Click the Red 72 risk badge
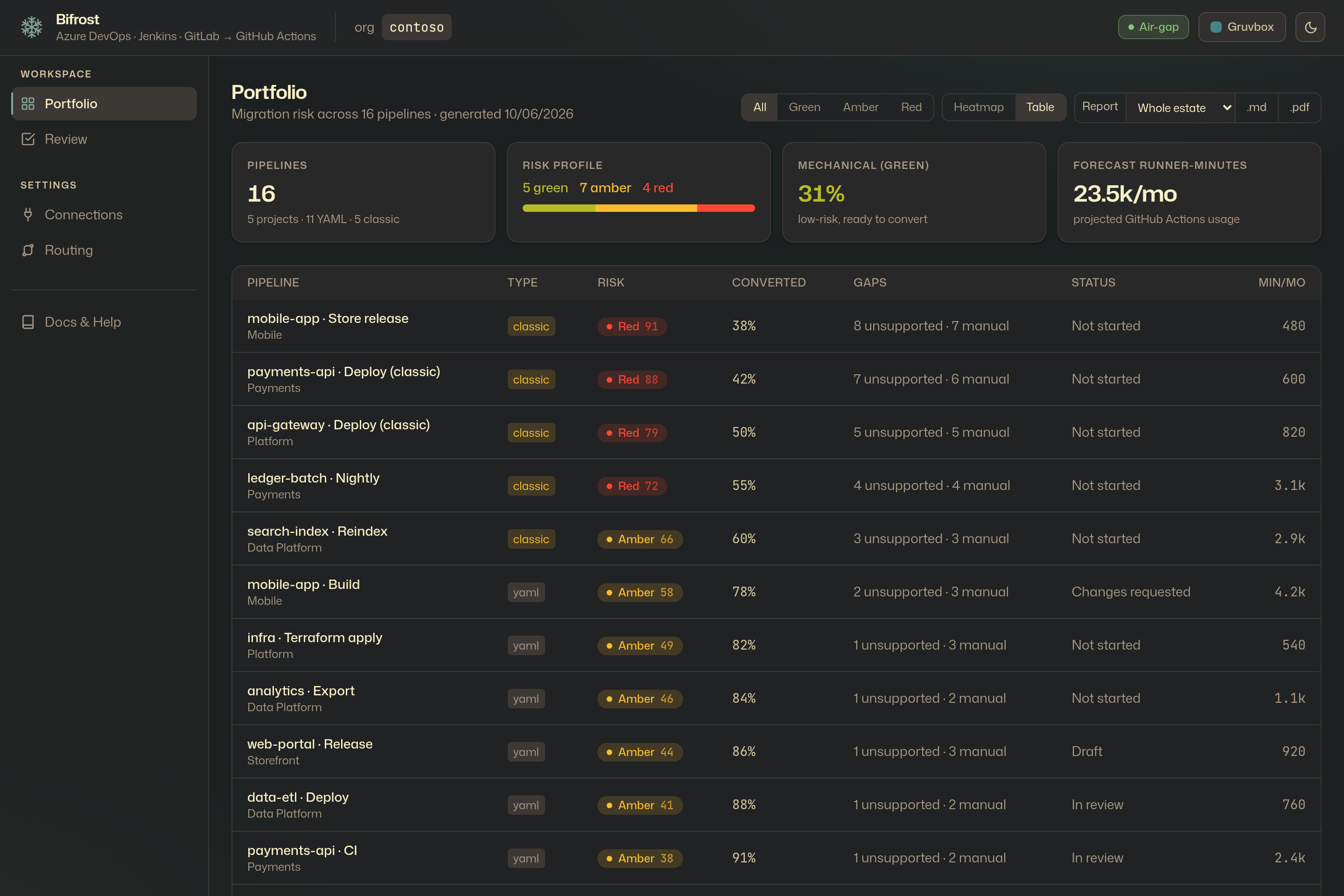Viewport: 1344px width, 896px height. pyautogui.click(x=632, y=486)
